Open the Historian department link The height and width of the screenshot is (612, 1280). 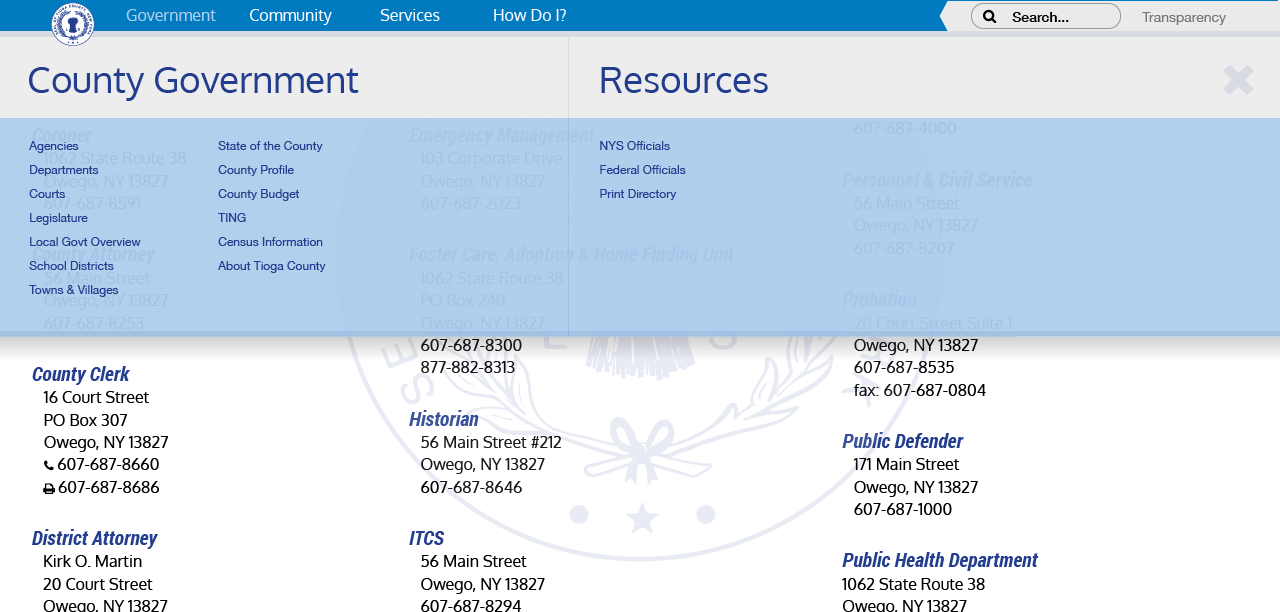444,419
